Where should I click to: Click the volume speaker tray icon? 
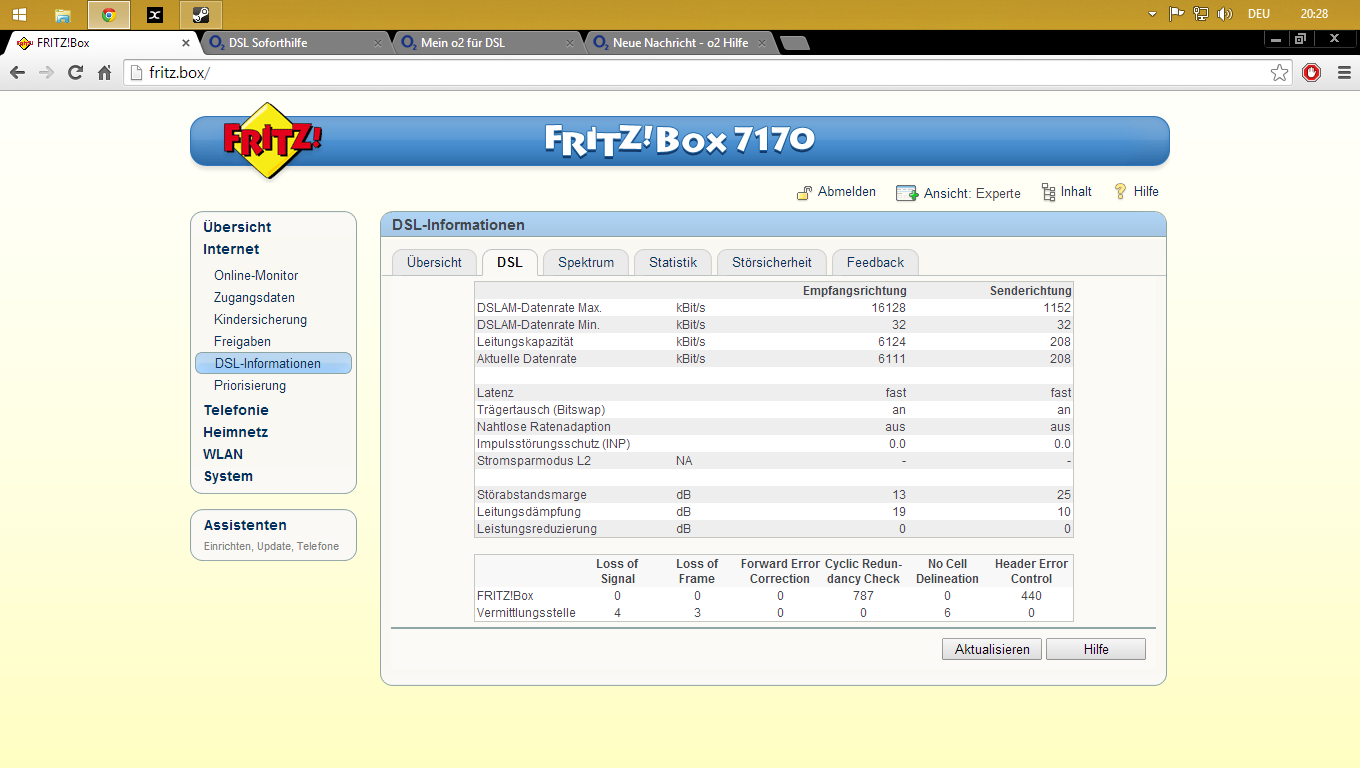[x=1224, y=14]
